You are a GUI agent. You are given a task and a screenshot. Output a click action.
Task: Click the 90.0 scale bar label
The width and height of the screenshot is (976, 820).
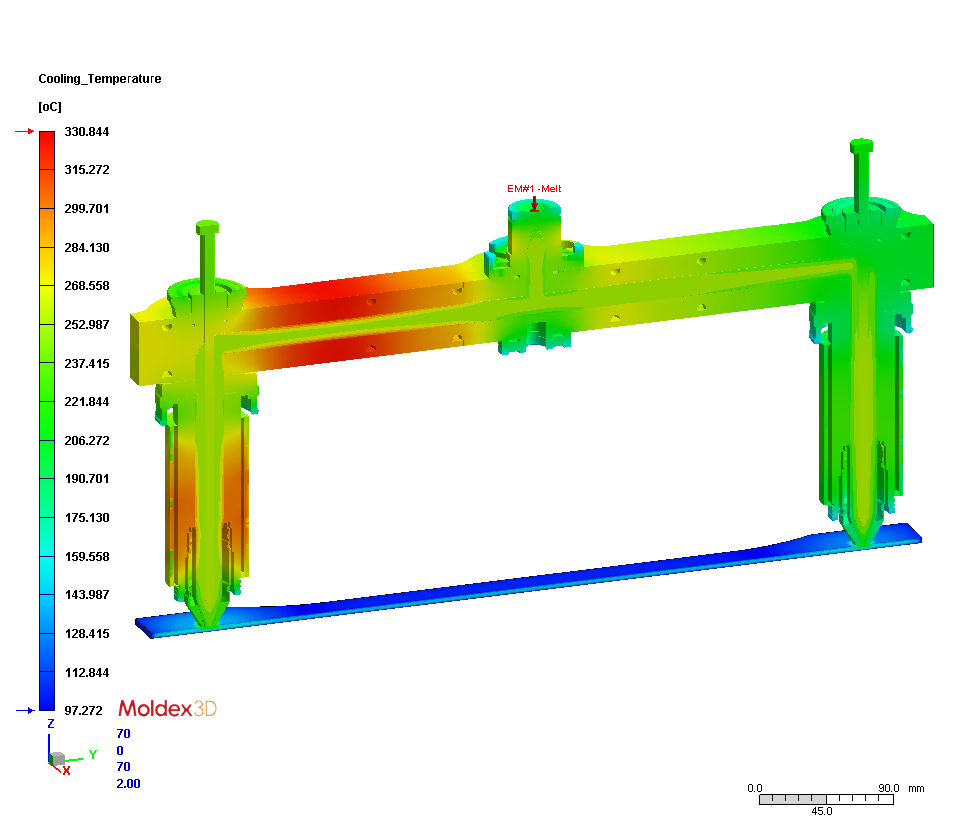pos(888,788)
